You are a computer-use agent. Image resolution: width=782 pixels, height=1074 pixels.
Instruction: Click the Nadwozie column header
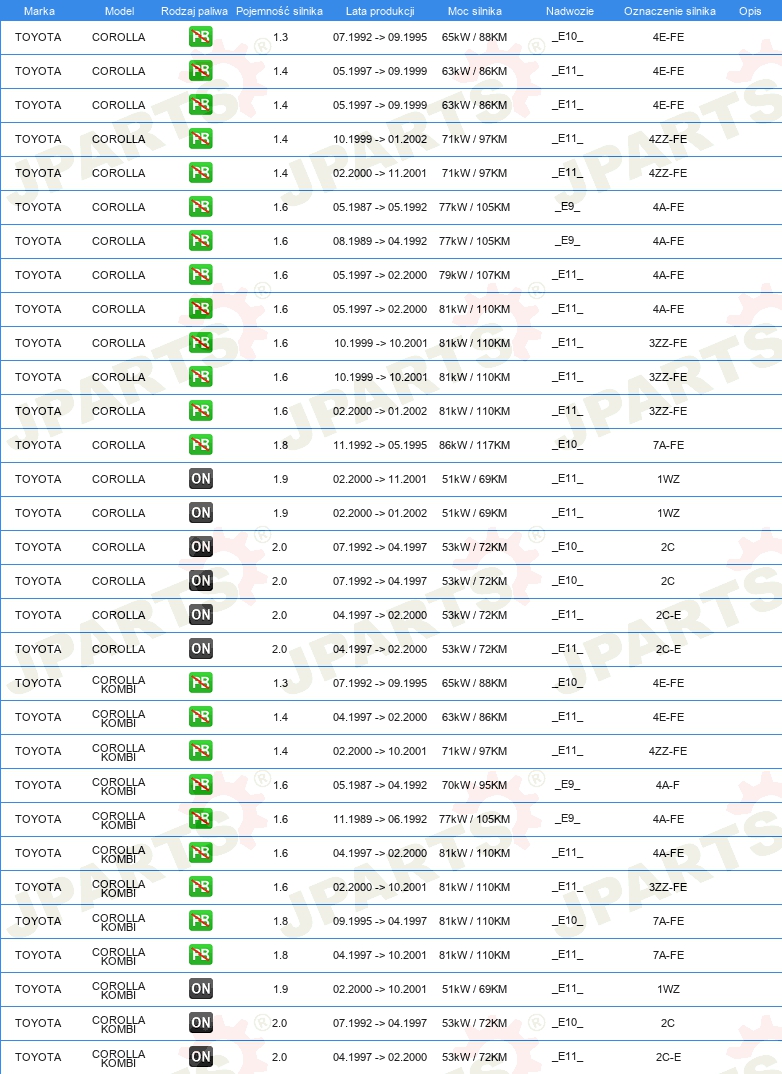click(570, 11)
